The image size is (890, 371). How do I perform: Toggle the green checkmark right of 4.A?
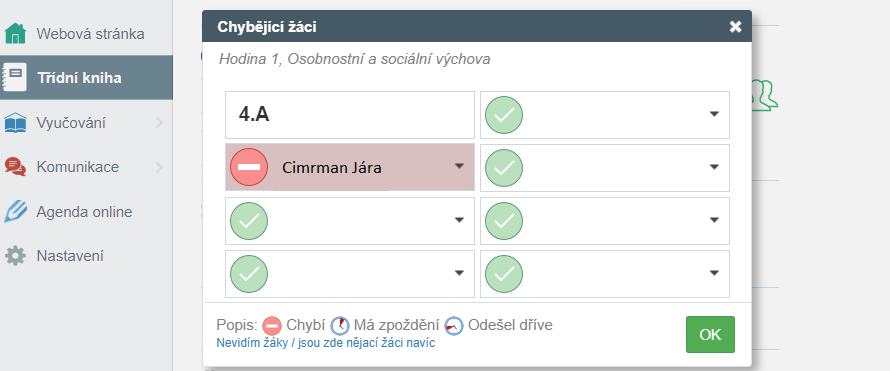pos(504,115)
